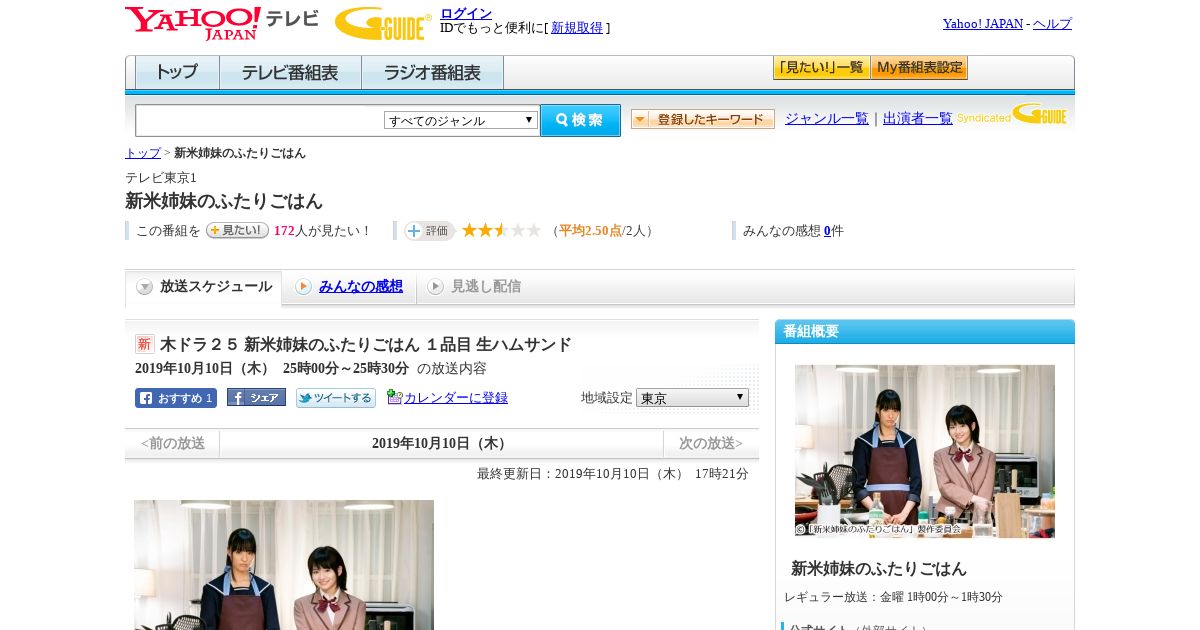Click the 見たい! add button
The image size is (1200, 630).
pyautogui.click(x=237, y=230)
